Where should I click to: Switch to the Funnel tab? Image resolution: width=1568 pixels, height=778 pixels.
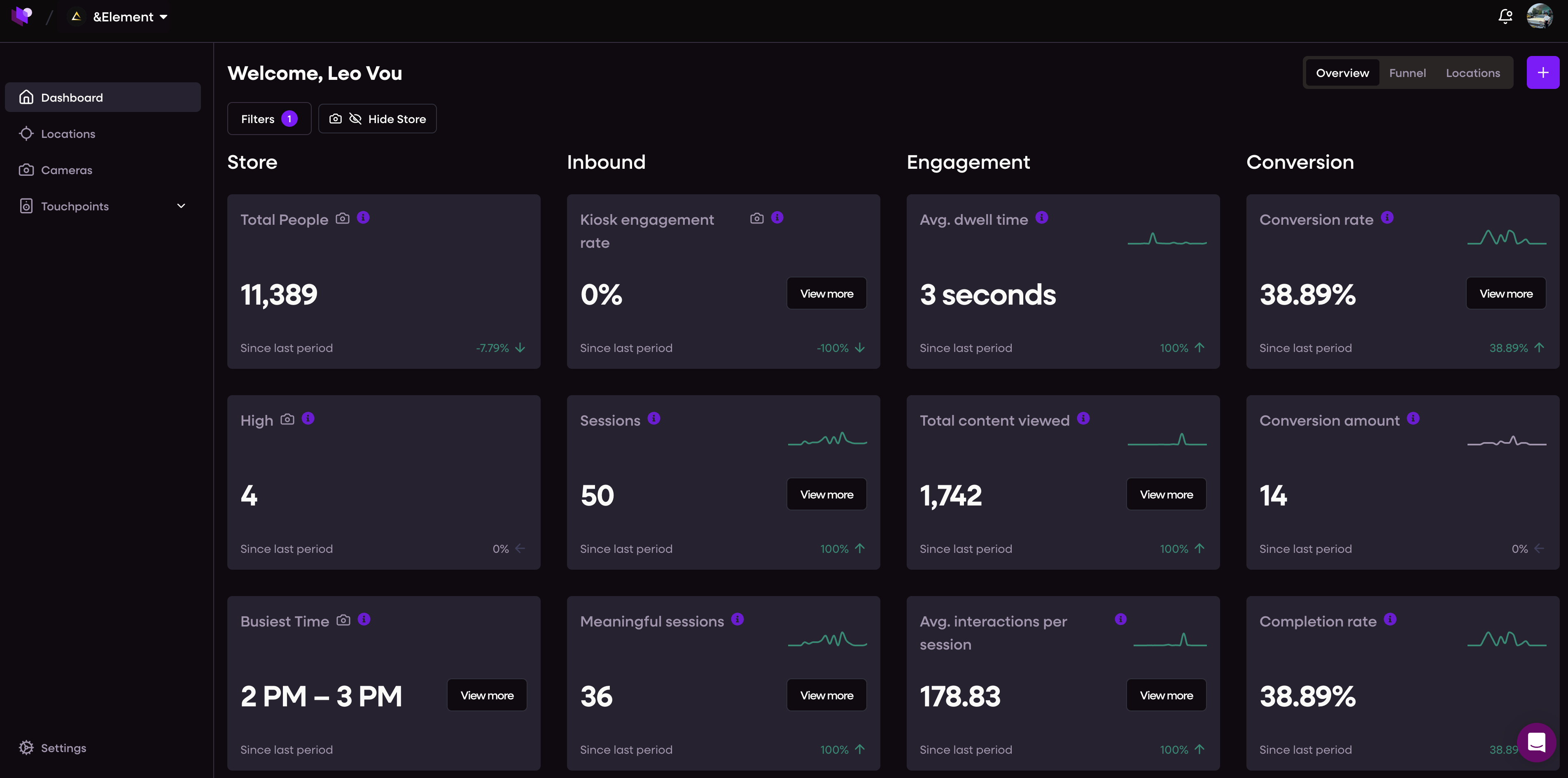[1407, 73]
